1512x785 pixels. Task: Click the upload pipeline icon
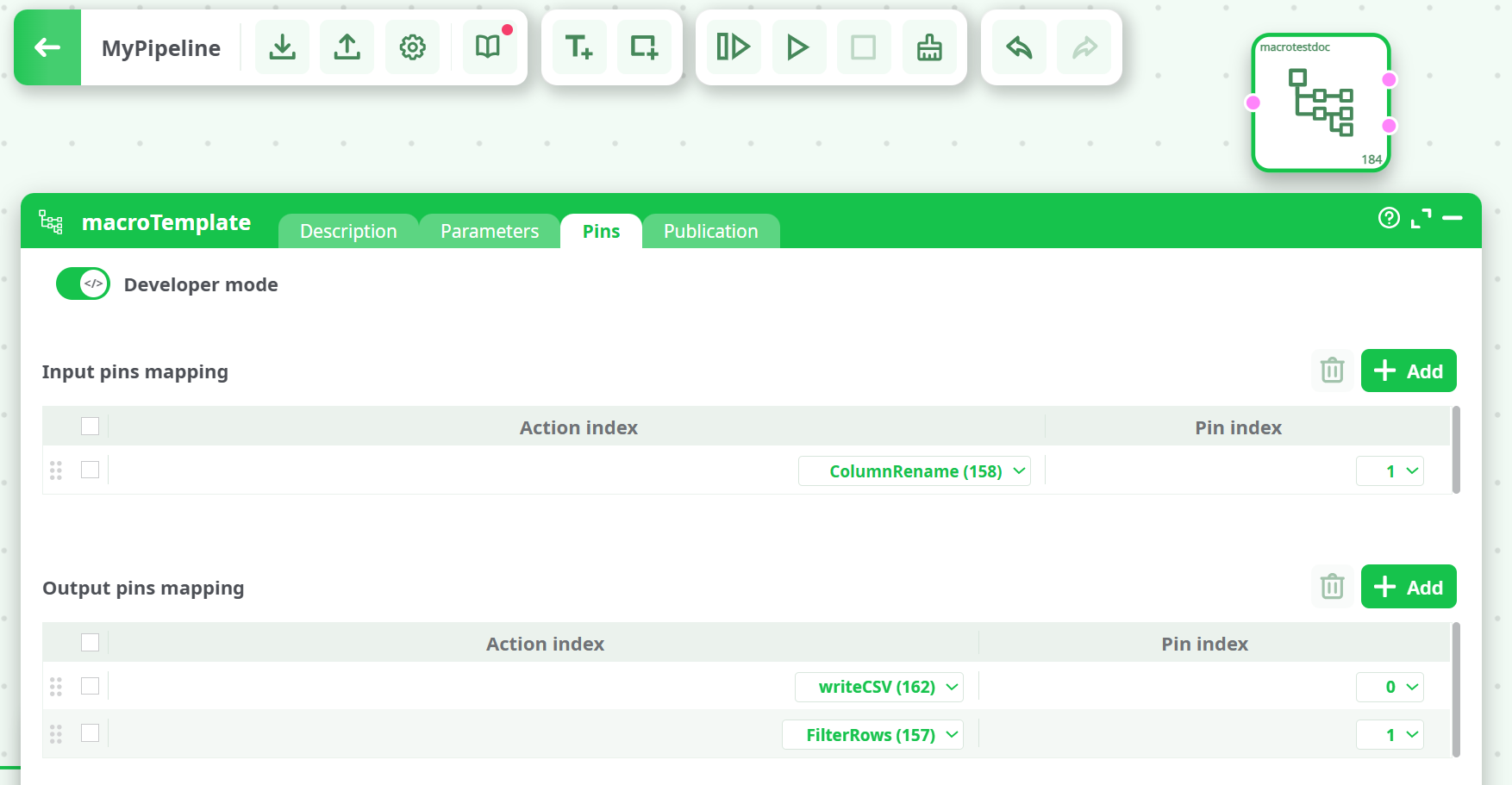click(347, 47)
